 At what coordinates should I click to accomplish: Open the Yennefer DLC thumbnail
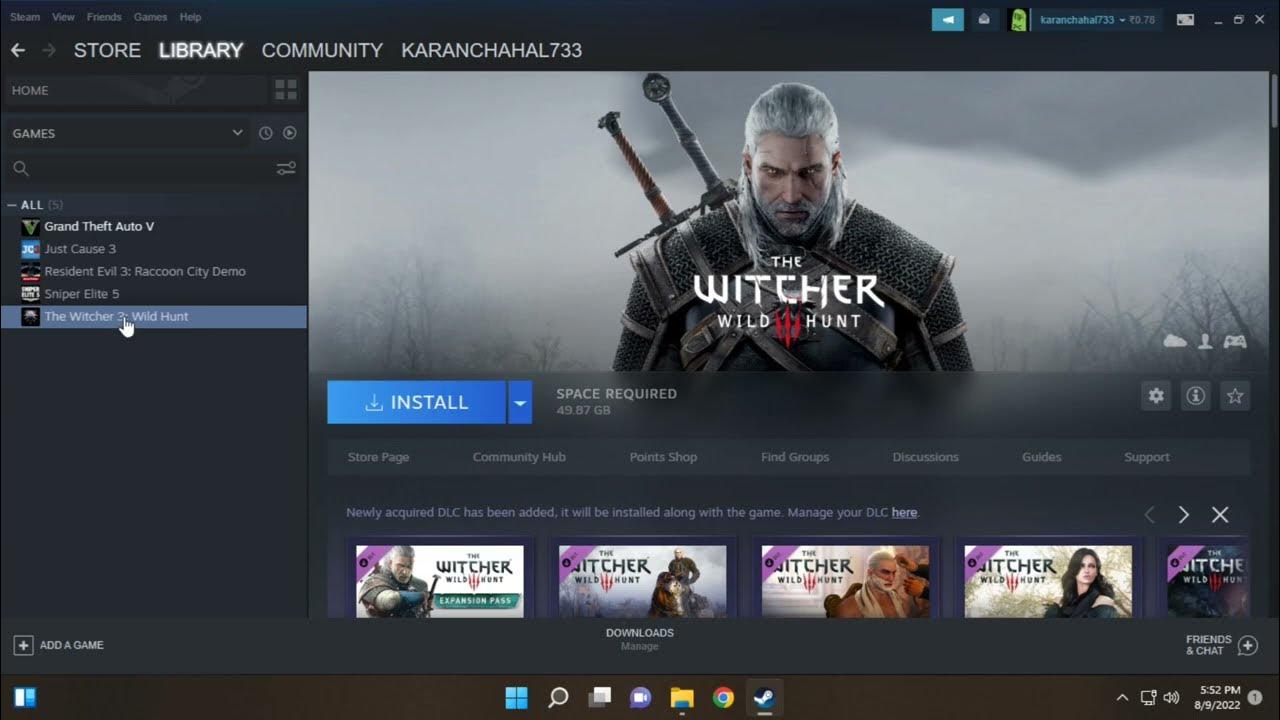click(1048, 580)
